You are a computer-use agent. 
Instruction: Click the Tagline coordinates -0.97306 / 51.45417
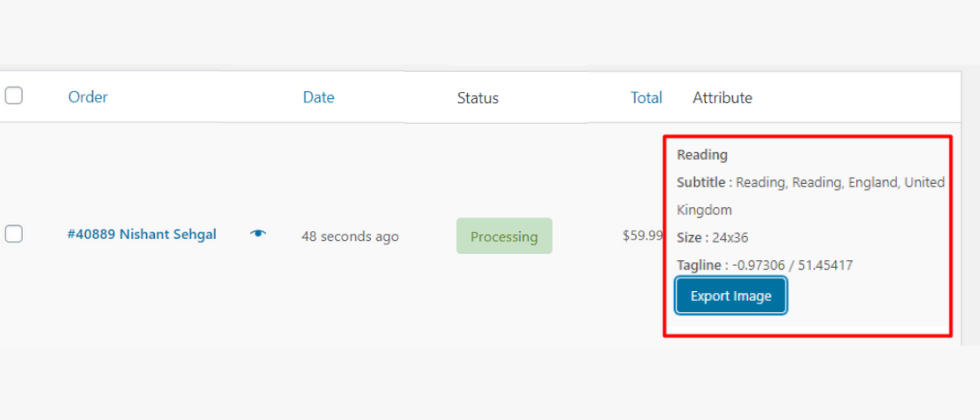point(792,265)
